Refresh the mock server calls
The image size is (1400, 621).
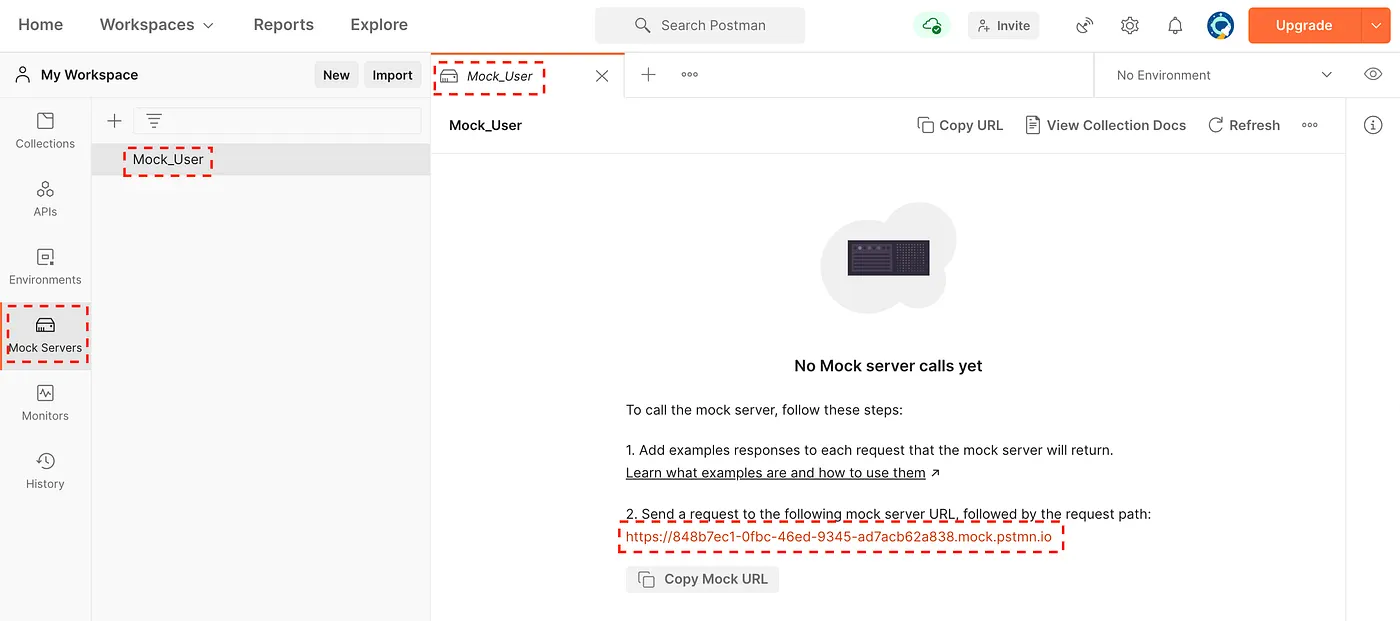point(1244,125)
